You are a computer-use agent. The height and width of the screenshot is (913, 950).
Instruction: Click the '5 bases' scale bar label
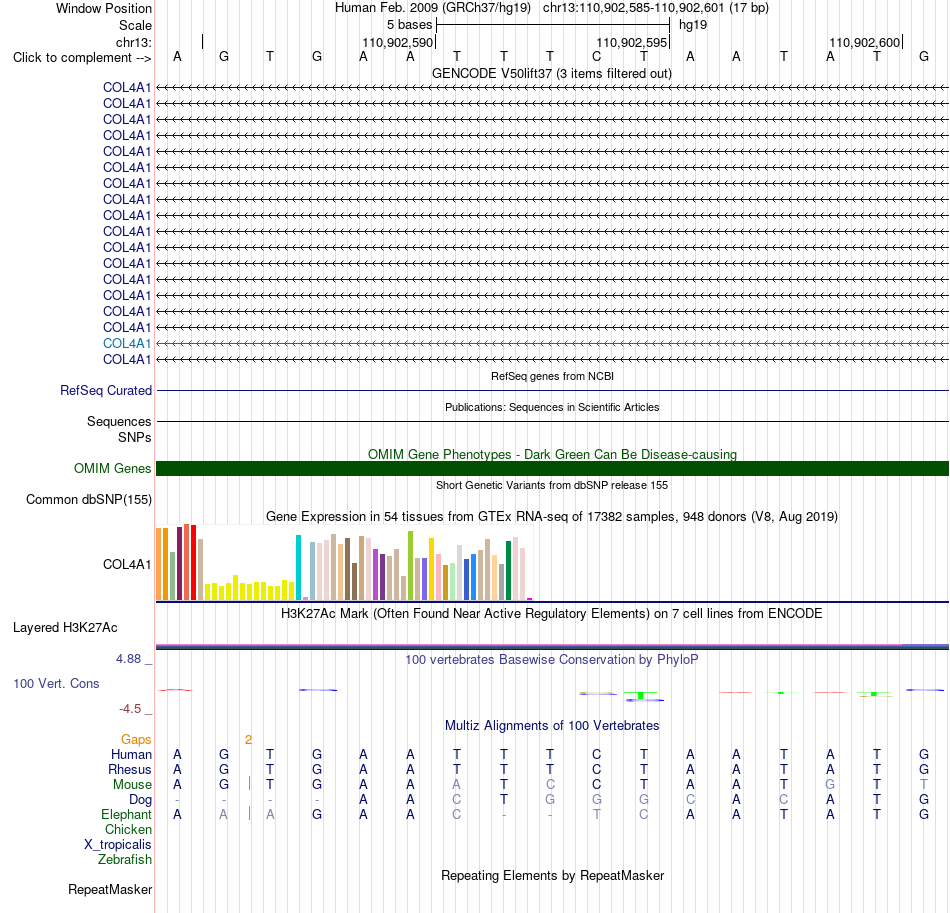click(x=410, y=25)
